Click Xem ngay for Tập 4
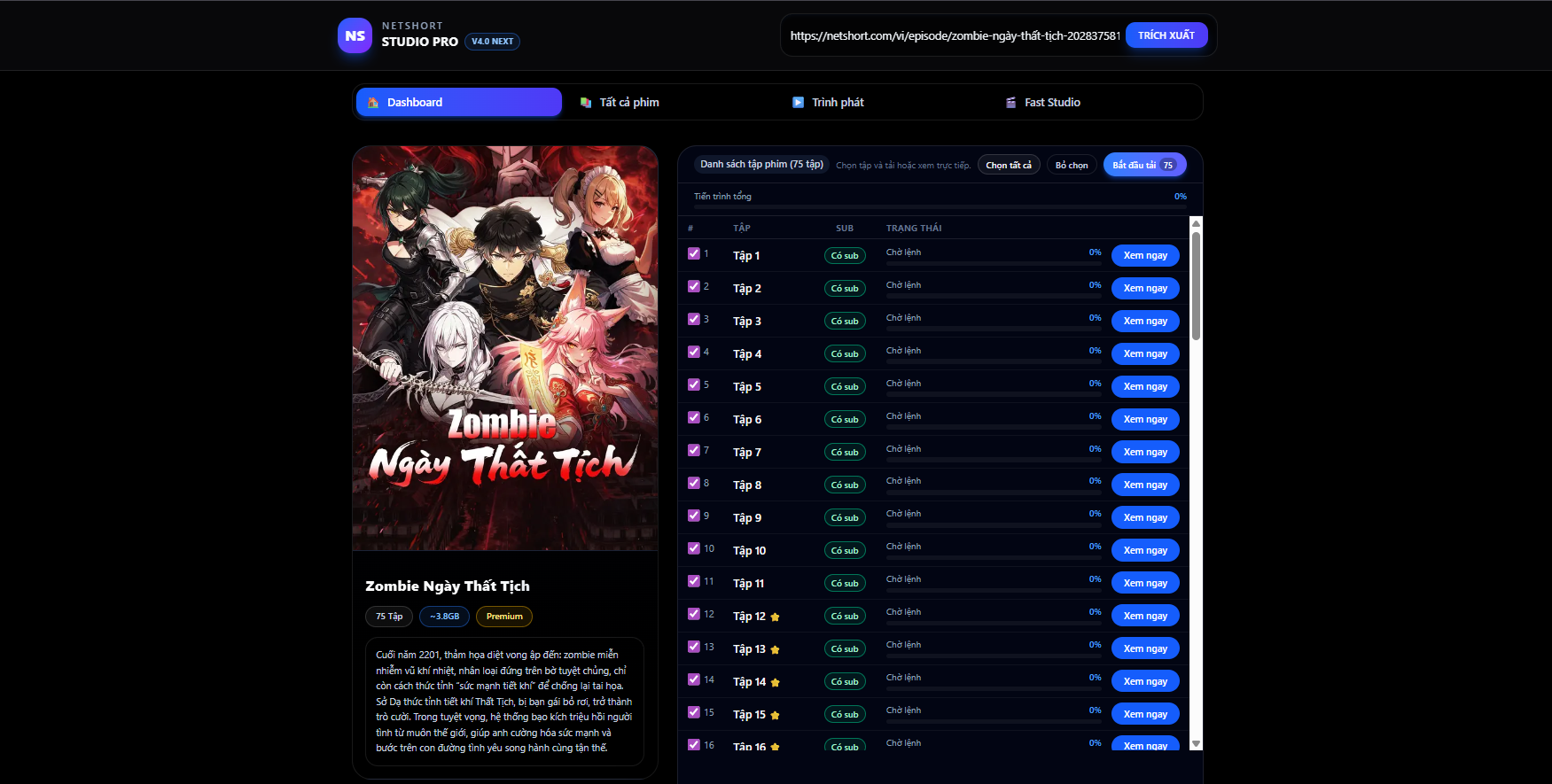 (x=1145, y=353)
